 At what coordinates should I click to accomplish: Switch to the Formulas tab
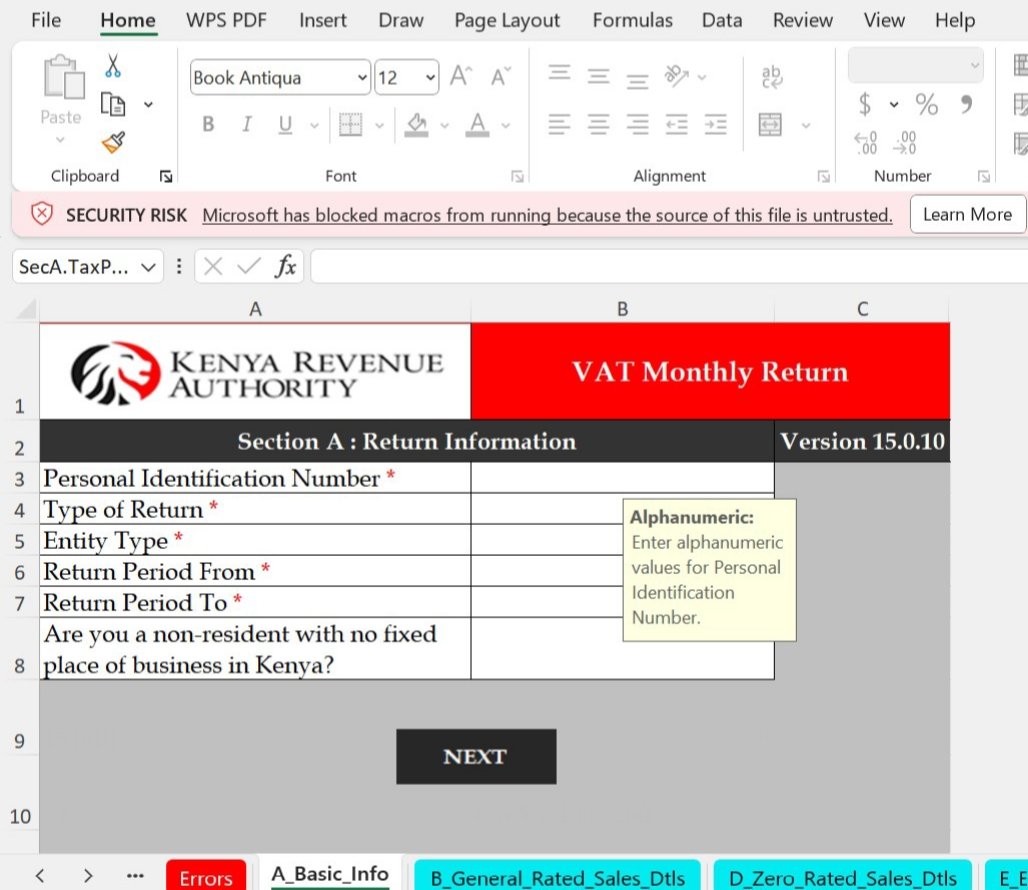[633, 20]
